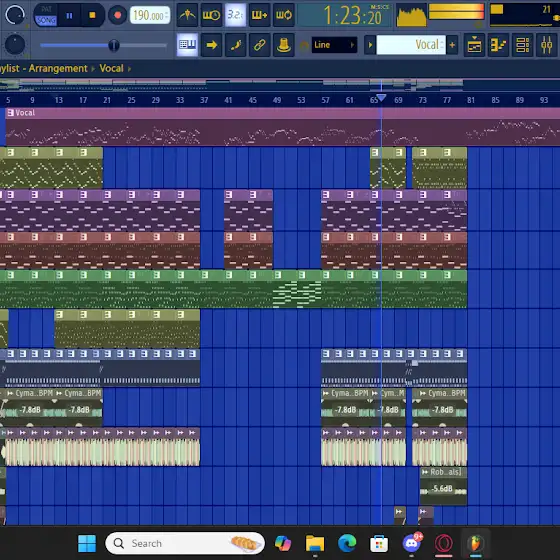Toggle the 3.2.1 recording countdown
560x560 pixels.
click(235, 15)
